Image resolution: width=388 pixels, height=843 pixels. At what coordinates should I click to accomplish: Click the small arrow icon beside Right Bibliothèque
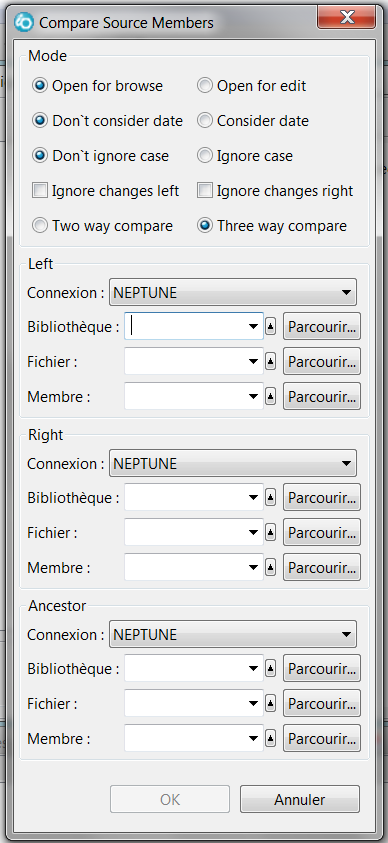pos(270,498)
